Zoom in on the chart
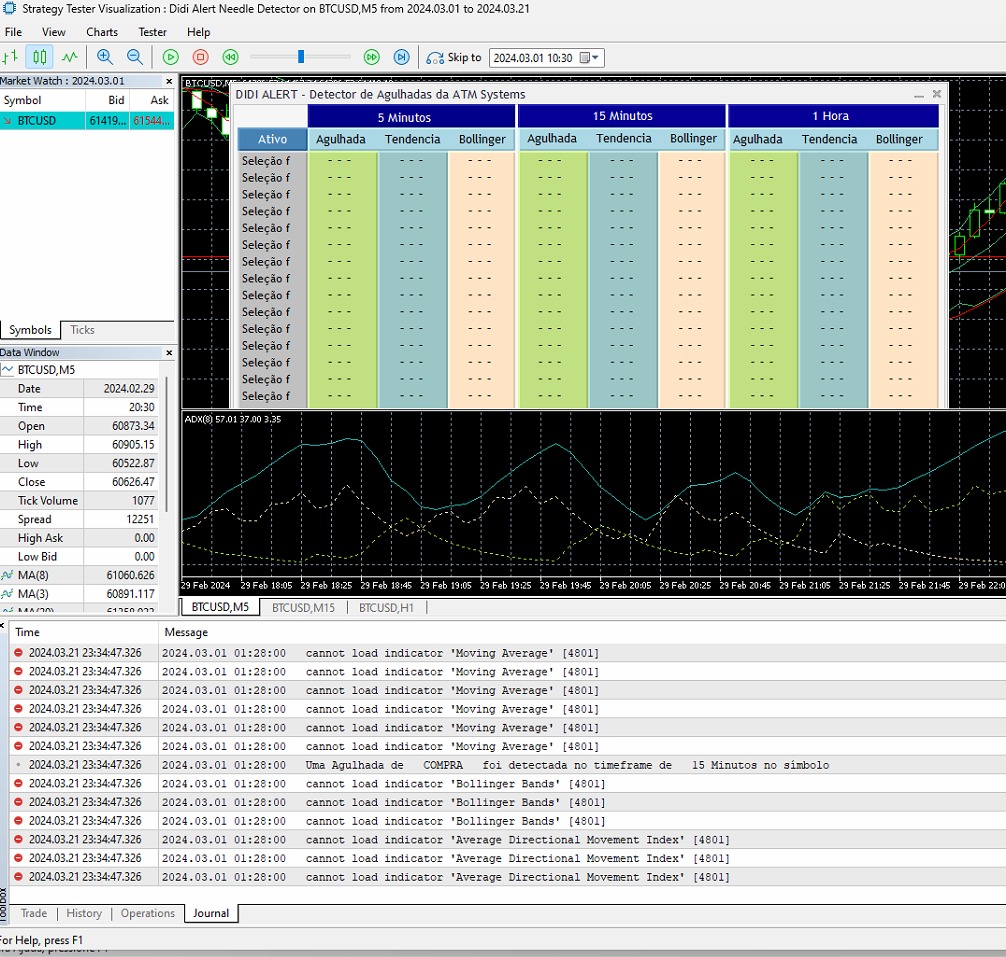 (x=105, y=58)
